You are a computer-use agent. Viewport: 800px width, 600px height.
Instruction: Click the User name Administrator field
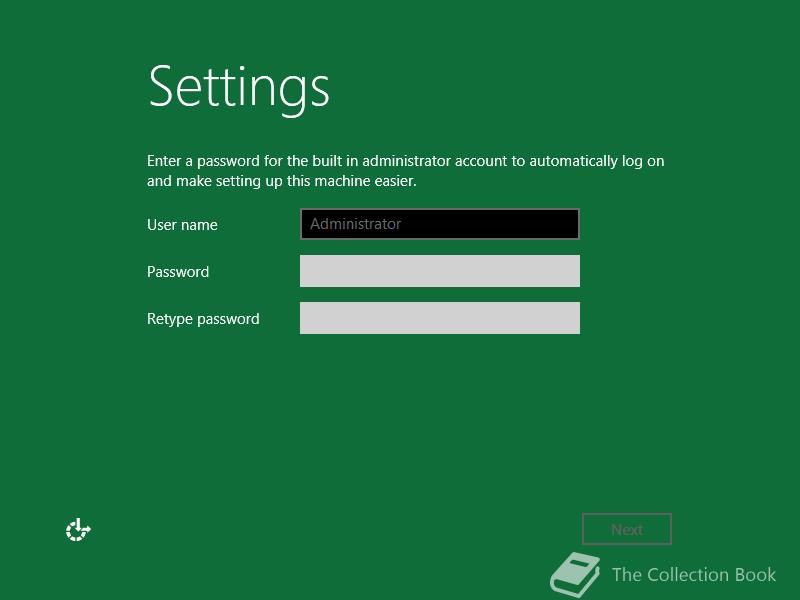440,223
